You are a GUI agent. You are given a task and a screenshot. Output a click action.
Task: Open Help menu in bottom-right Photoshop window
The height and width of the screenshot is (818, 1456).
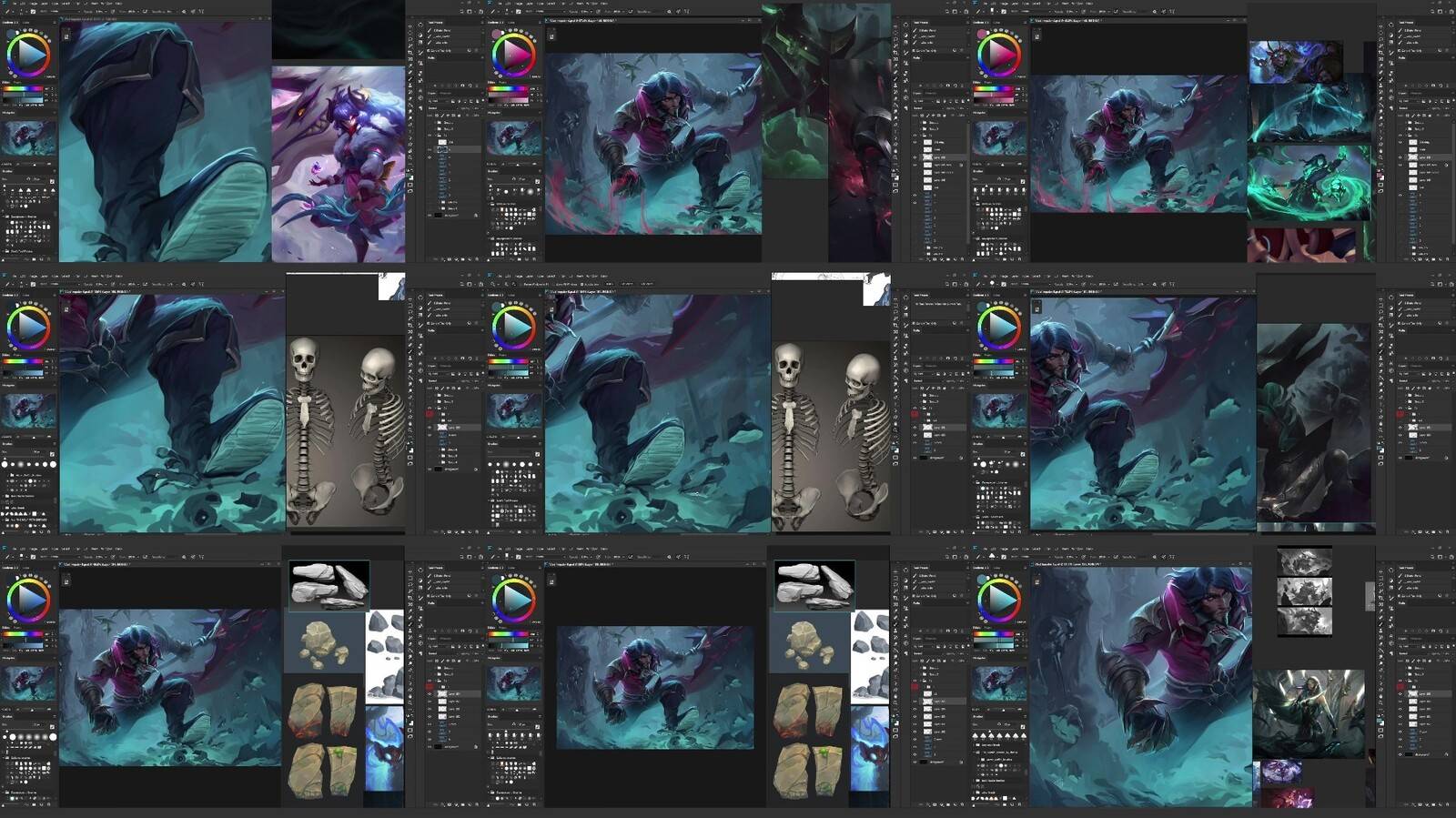coord(1088,550)
